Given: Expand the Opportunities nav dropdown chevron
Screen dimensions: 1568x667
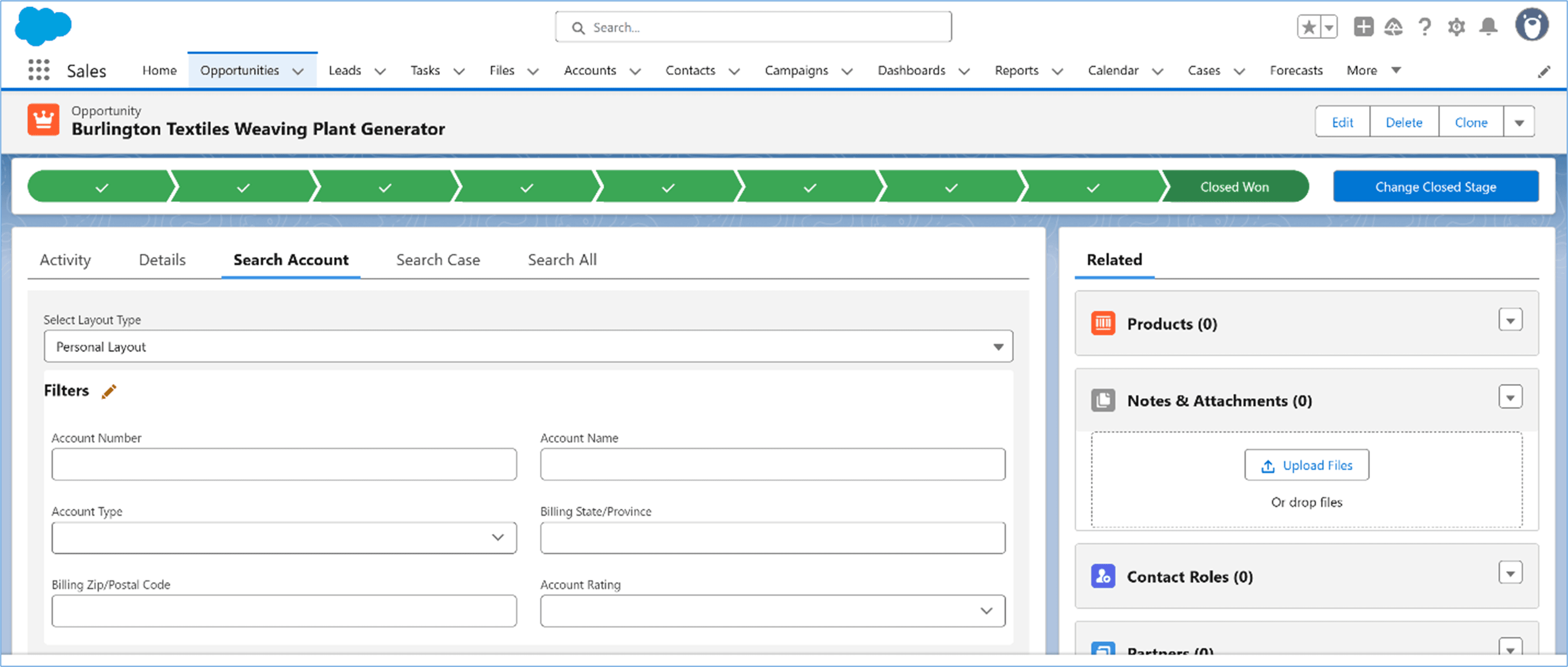Looking at the screenshot, I should click(298, 71).
